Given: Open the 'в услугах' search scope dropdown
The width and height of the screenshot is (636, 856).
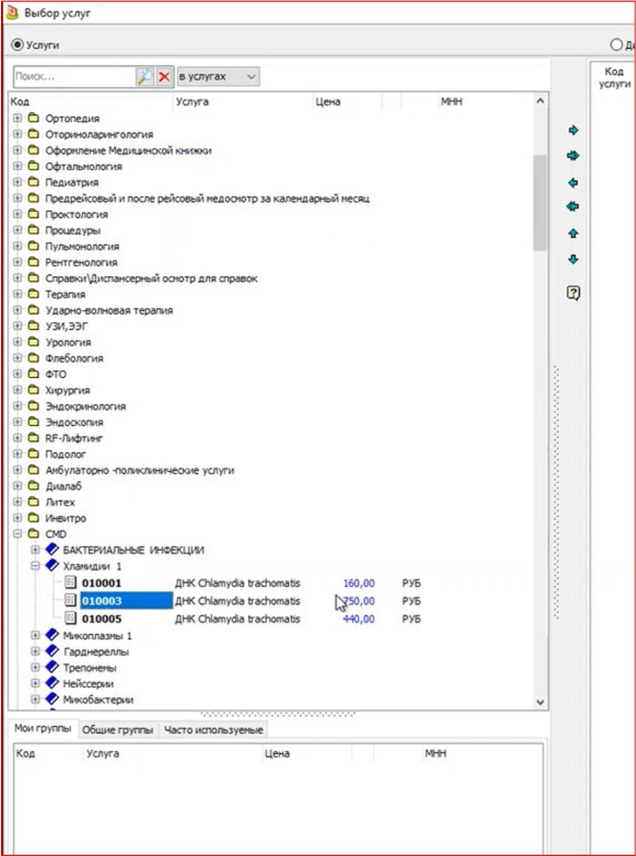Looking at the screenshot, I should [x=218, y=77].
